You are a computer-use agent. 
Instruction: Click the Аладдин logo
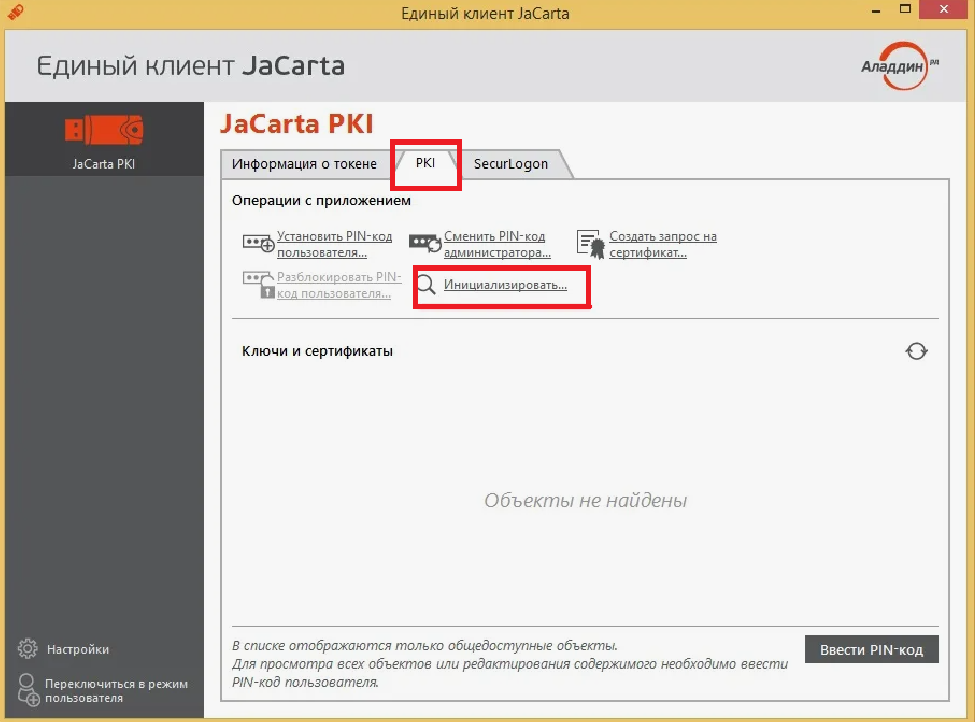coord(899,66)
